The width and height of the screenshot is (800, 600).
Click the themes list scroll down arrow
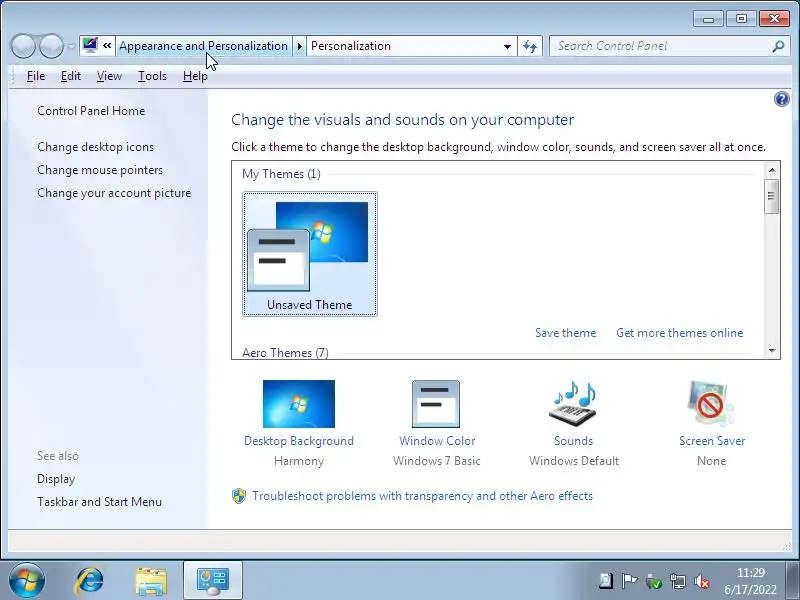coord(771,351)
